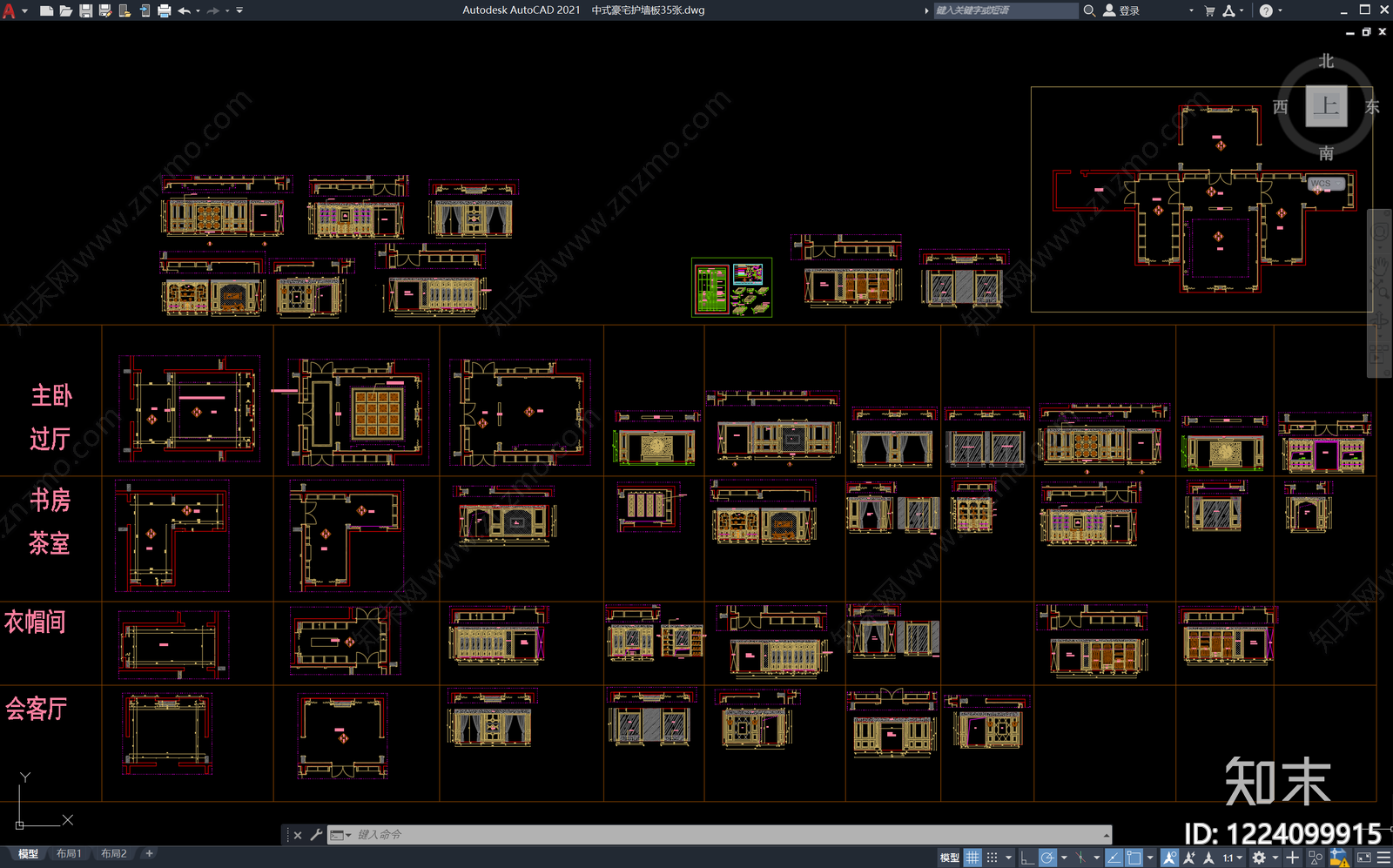Open the help question mark icon
Screen dimensions: 1393x868
[x=1266, y=10]
